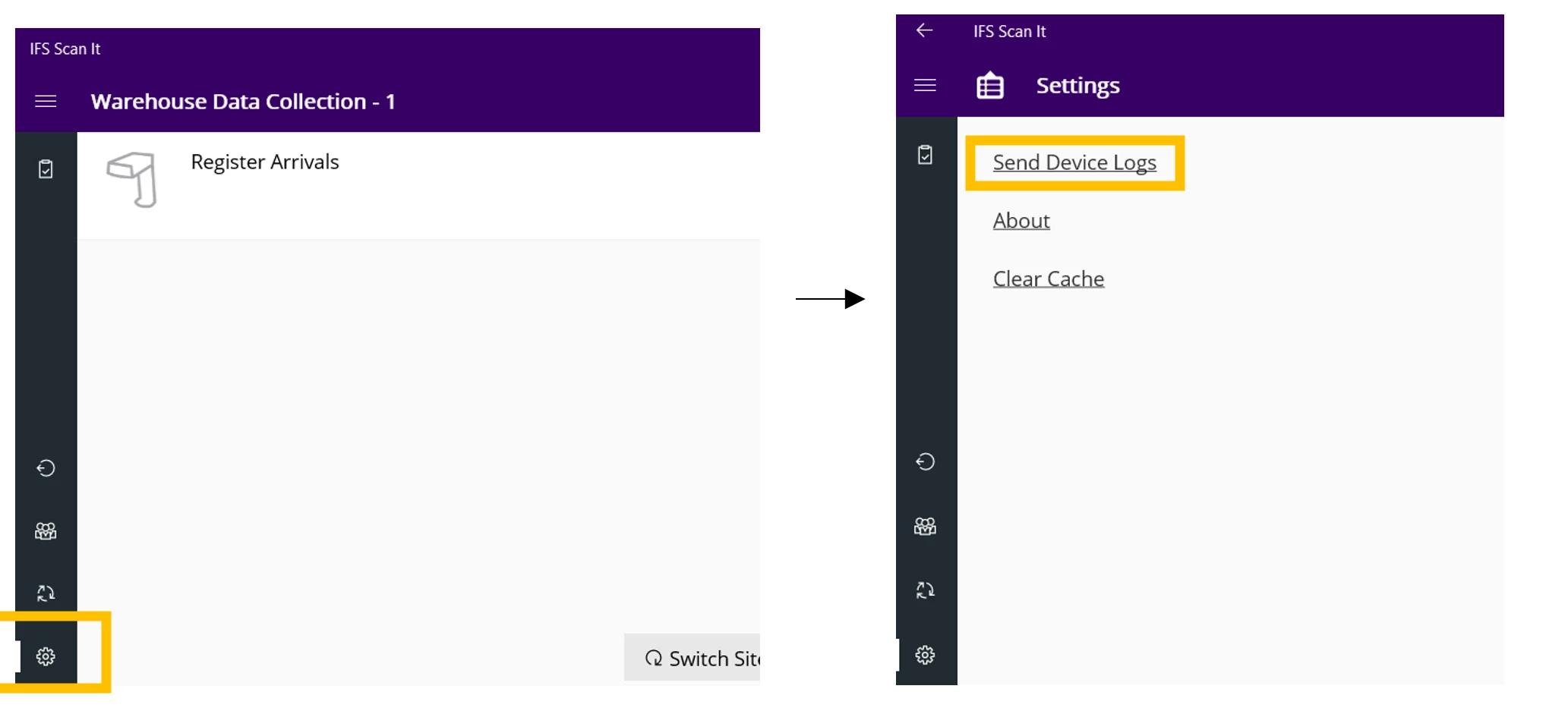Screen dimensions: 1568x711
Task: Click IFS Scan It title in left screen
Action: coord(65,49)
